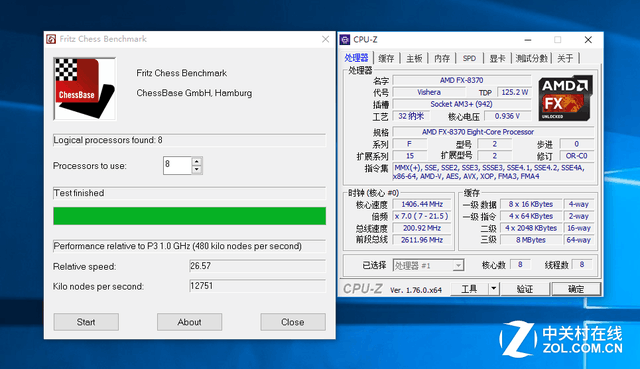
Task: Click the Relative speed value 26.57
Action: tap(257, 266)
